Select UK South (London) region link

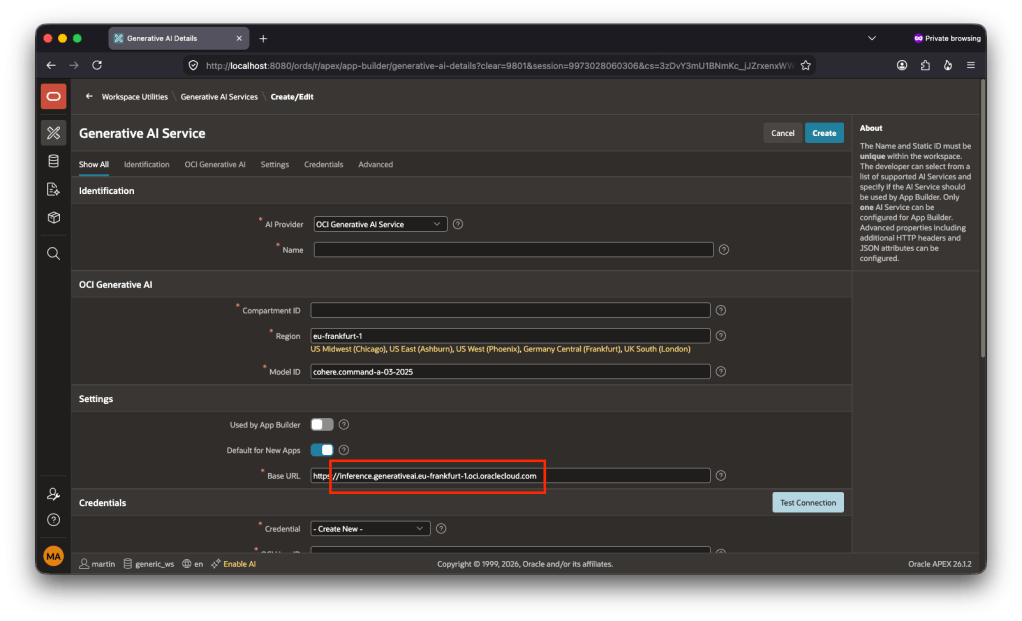click(657, 349)
